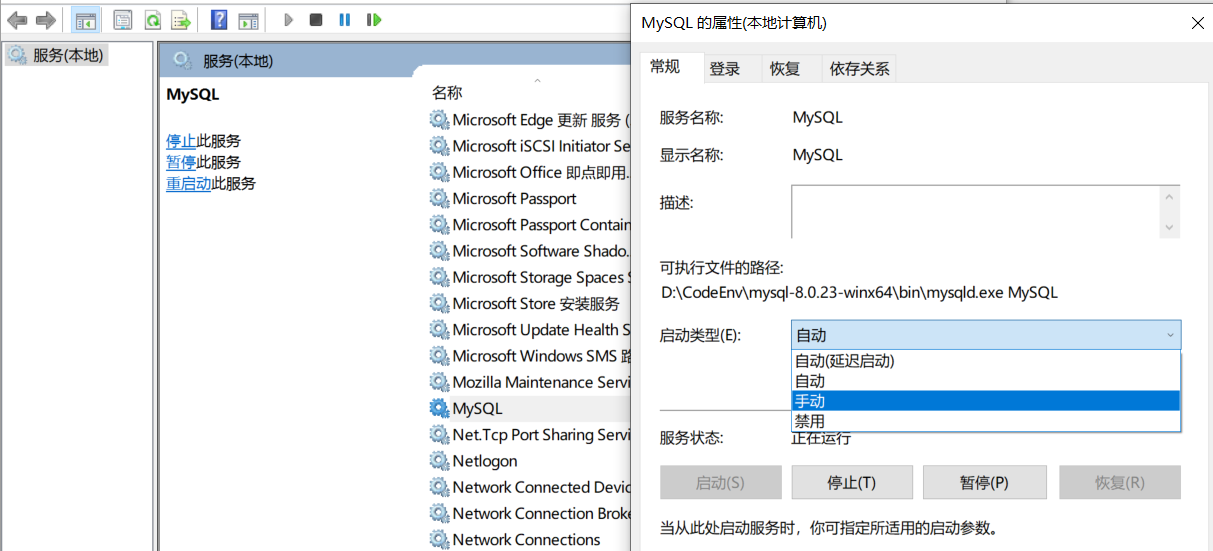
Task: Open the 依存关系 tab
Action: (859, 69)
